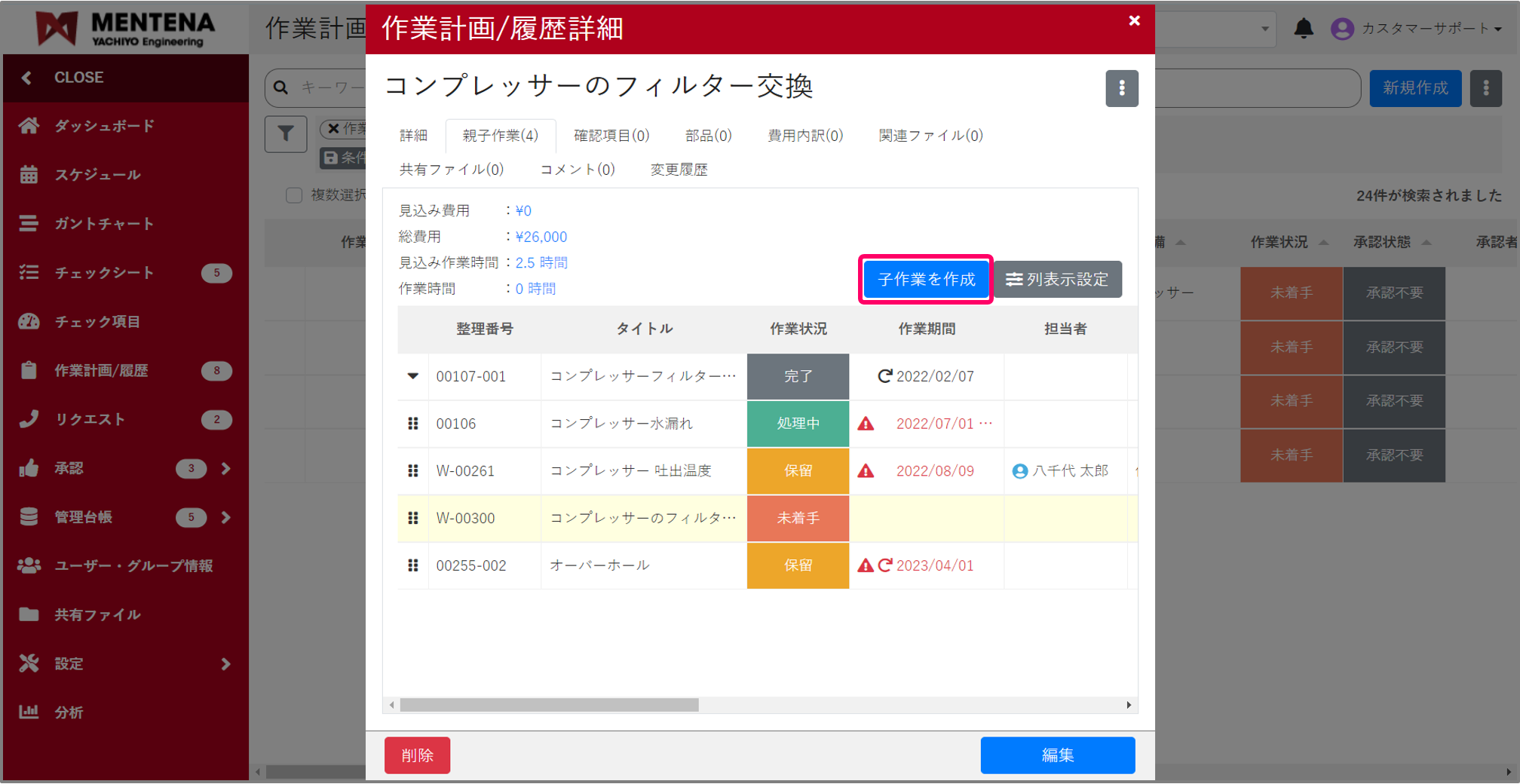1520x784 pixels.
Task: Click the 子作業を作成 button
Action: point(925,280)
